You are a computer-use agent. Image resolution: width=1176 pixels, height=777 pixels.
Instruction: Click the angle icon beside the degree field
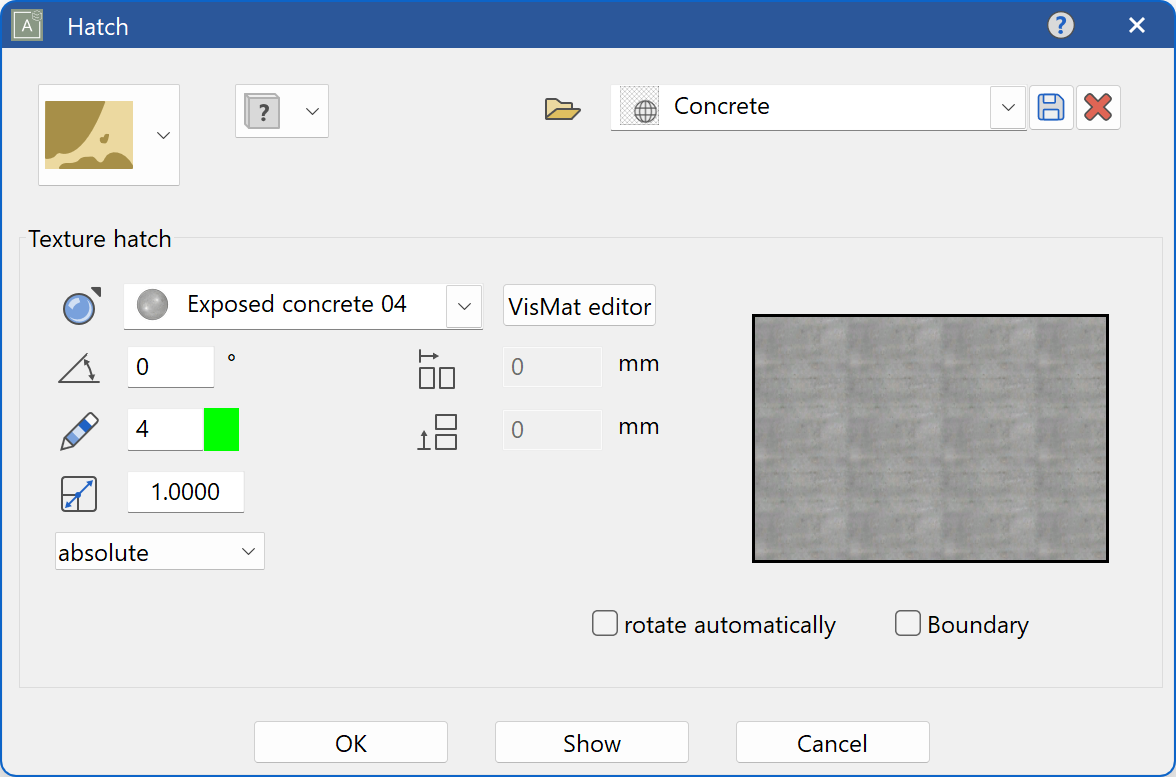pos(79,368)
